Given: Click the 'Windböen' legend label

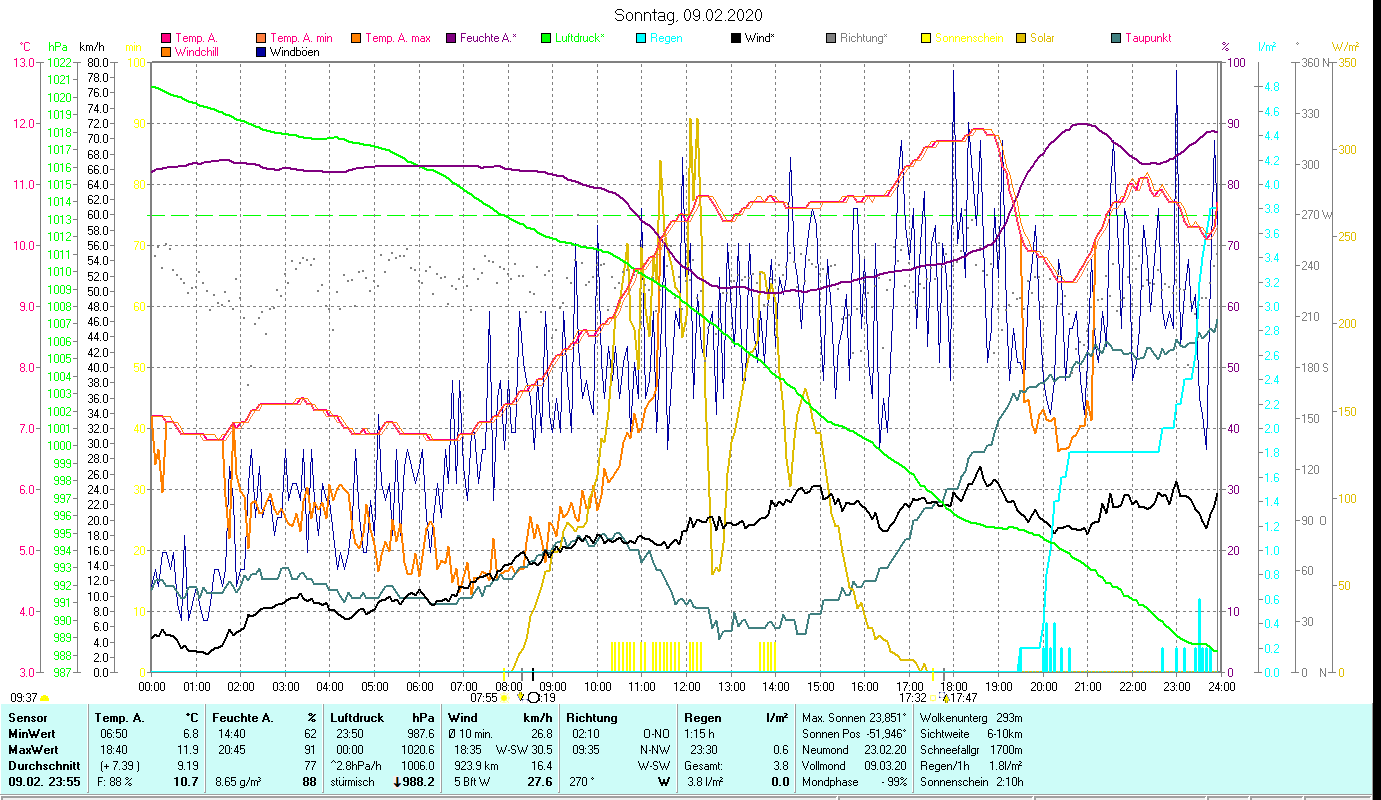Looking at the screenshot, I should pyautogui.click(x=295, y=51).
